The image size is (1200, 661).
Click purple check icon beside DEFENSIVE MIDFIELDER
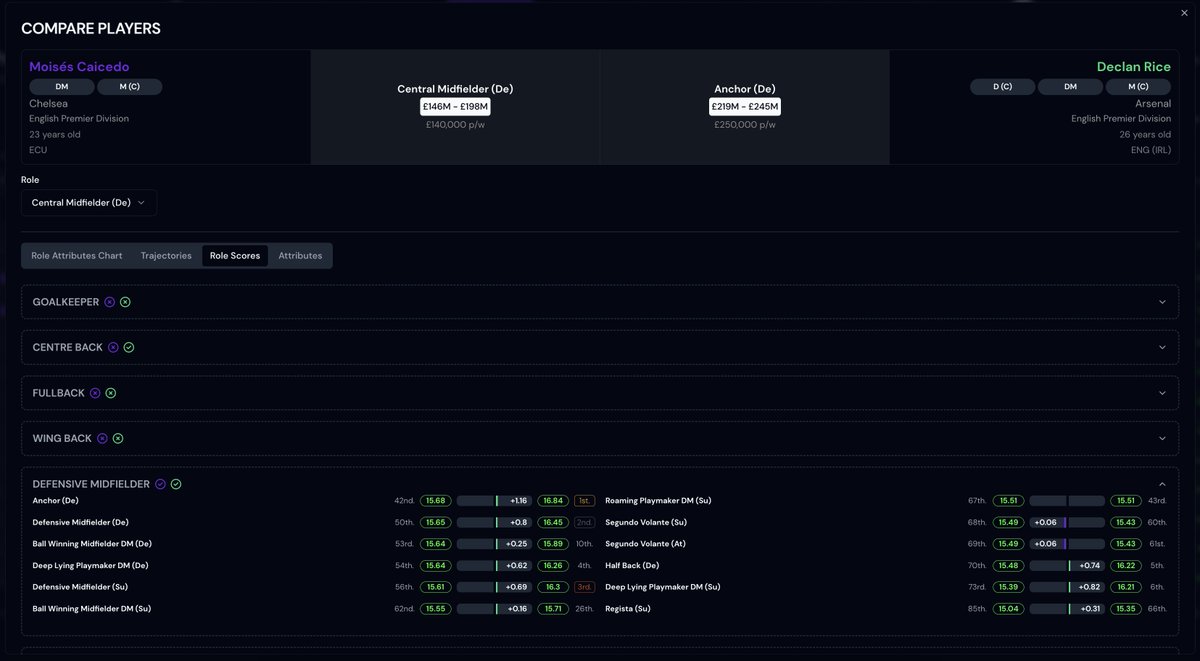[x=160, y=484]
